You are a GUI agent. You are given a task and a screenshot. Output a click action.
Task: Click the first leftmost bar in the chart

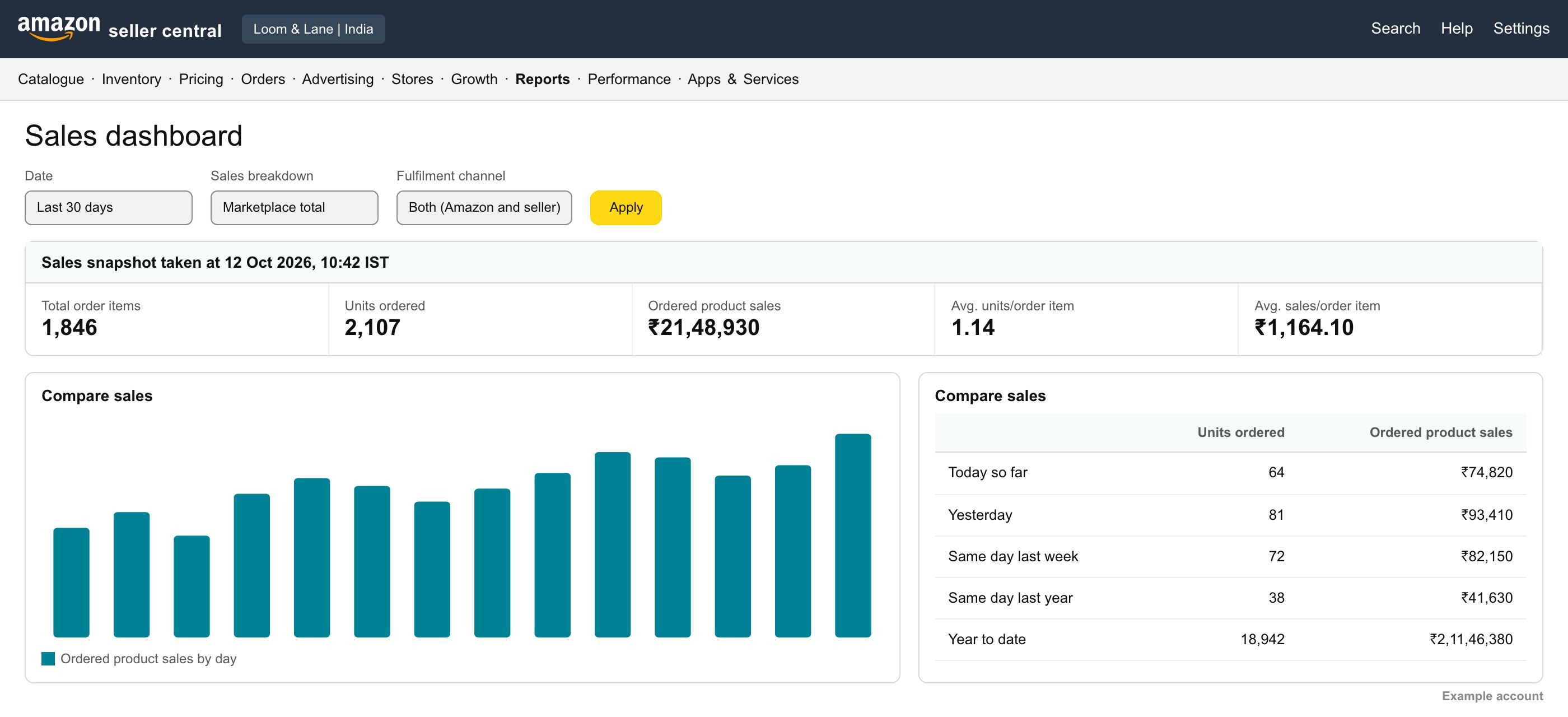pos(71,583)
